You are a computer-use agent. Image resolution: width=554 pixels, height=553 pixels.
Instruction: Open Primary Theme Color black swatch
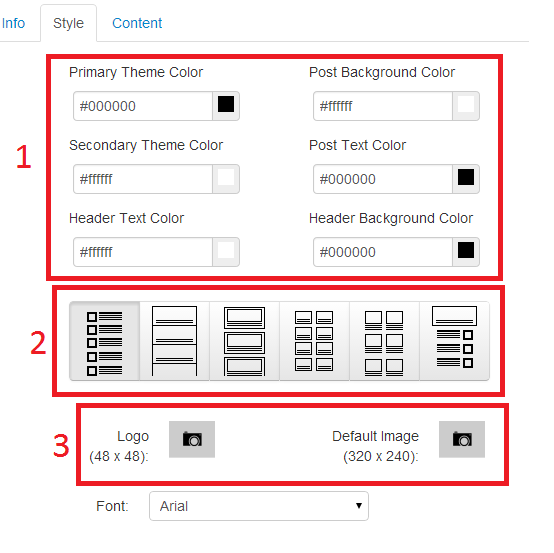click(226, 106)
